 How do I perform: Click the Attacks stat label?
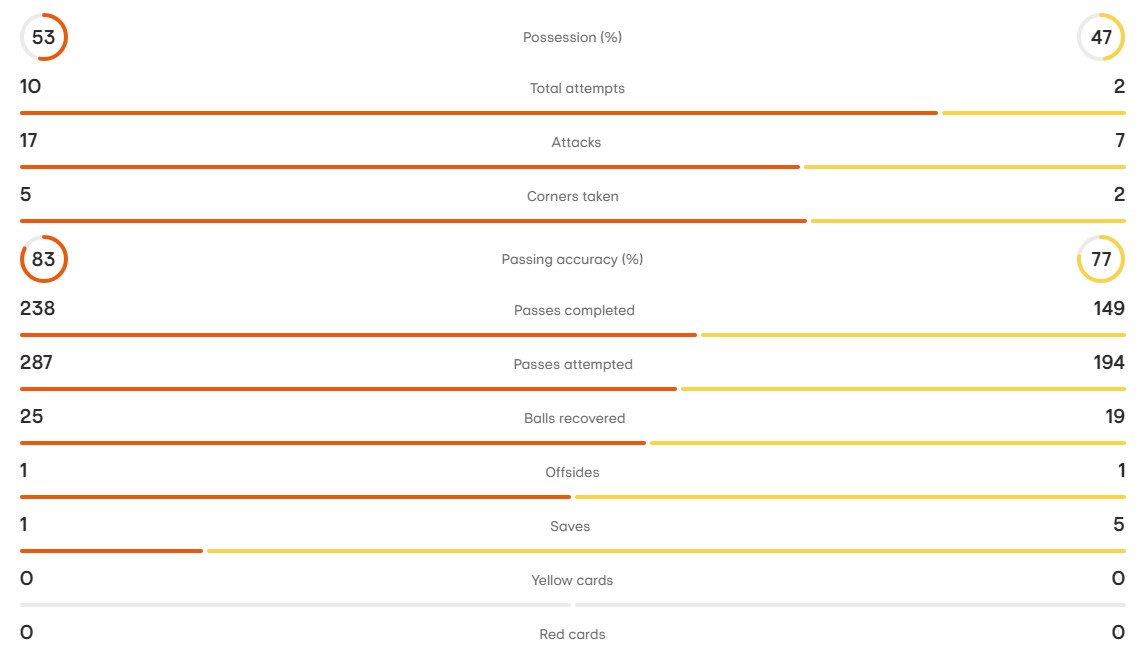point(576,142)
